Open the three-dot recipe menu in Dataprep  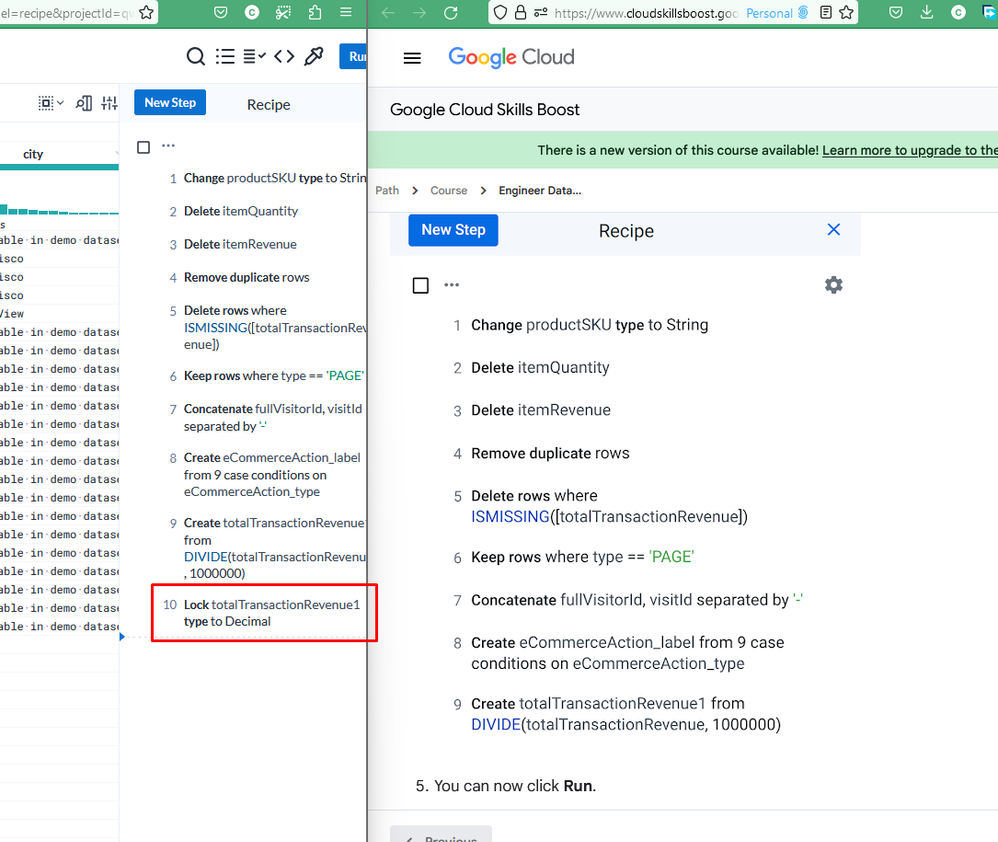(168, 146)
